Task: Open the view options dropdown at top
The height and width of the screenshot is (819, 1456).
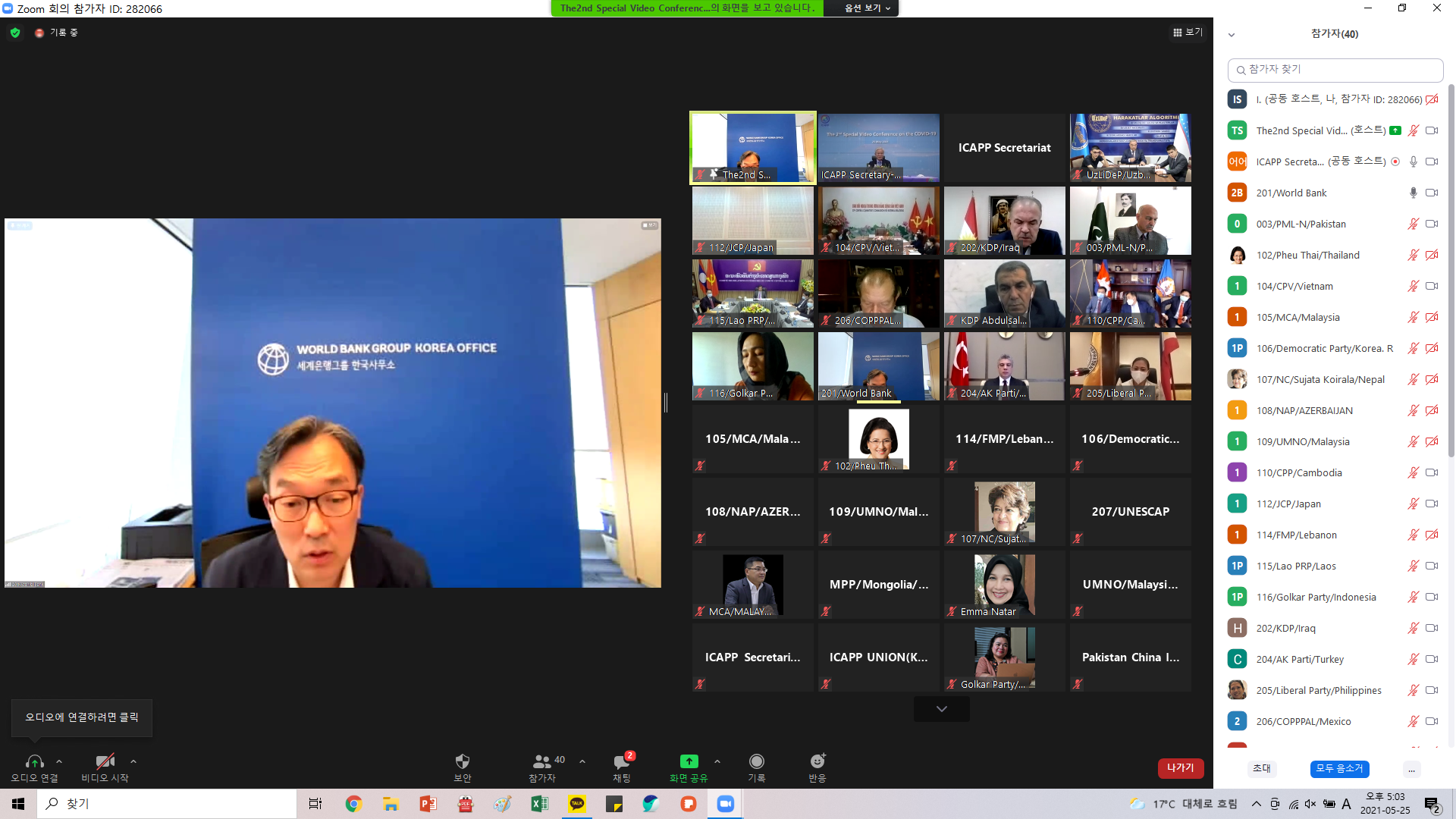Action: click(867, 8)
